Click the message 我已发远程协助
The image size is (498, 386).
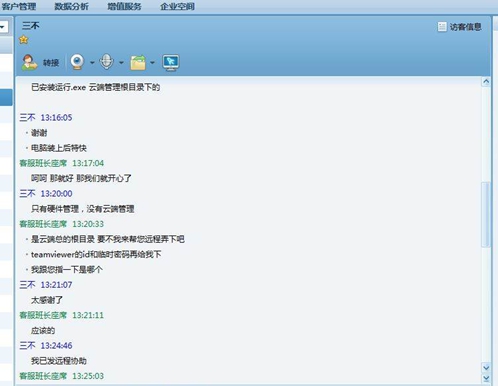pos(59,361)
